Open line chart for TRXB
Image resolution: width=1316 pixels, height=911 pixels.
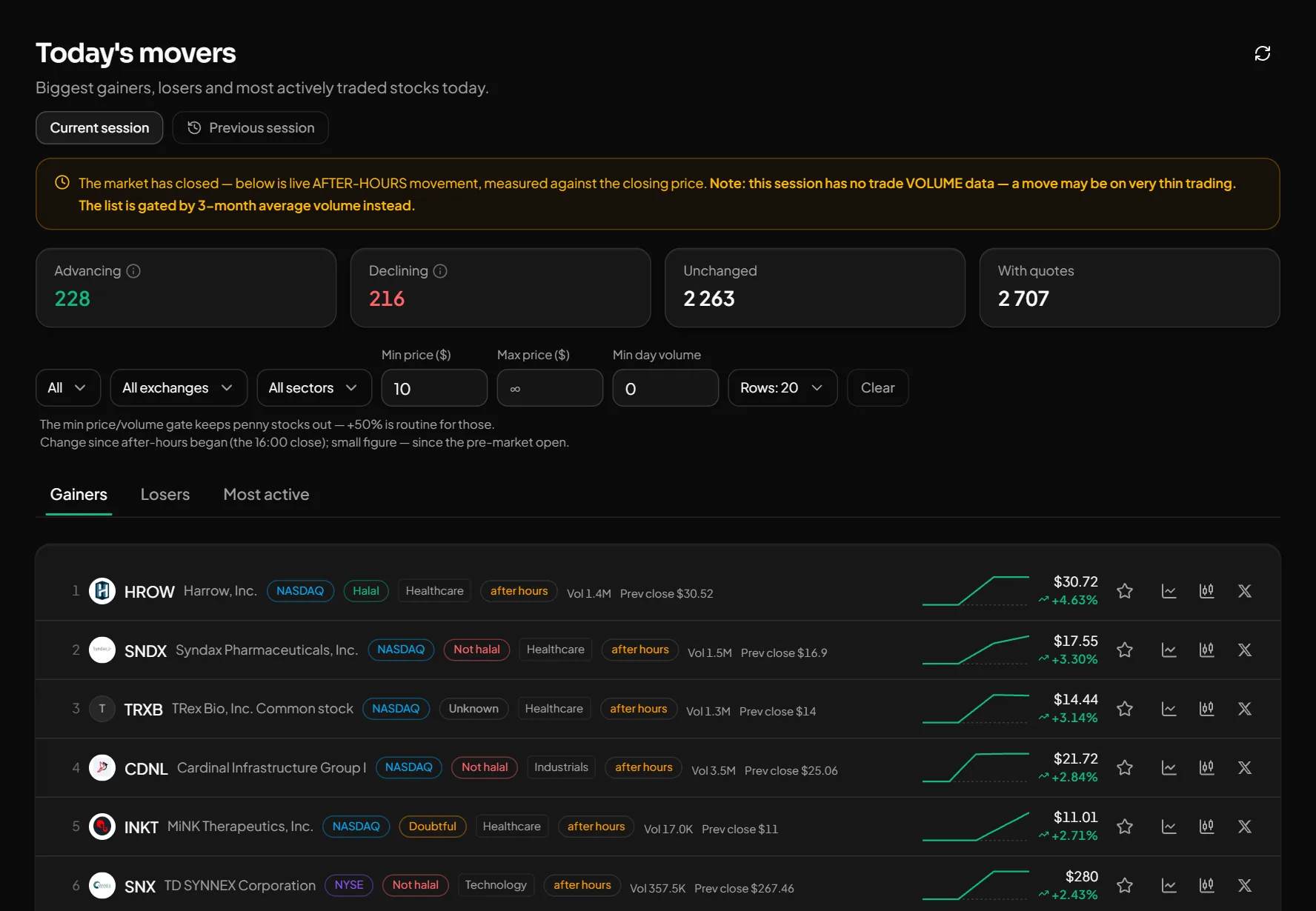coord(1169,709)
